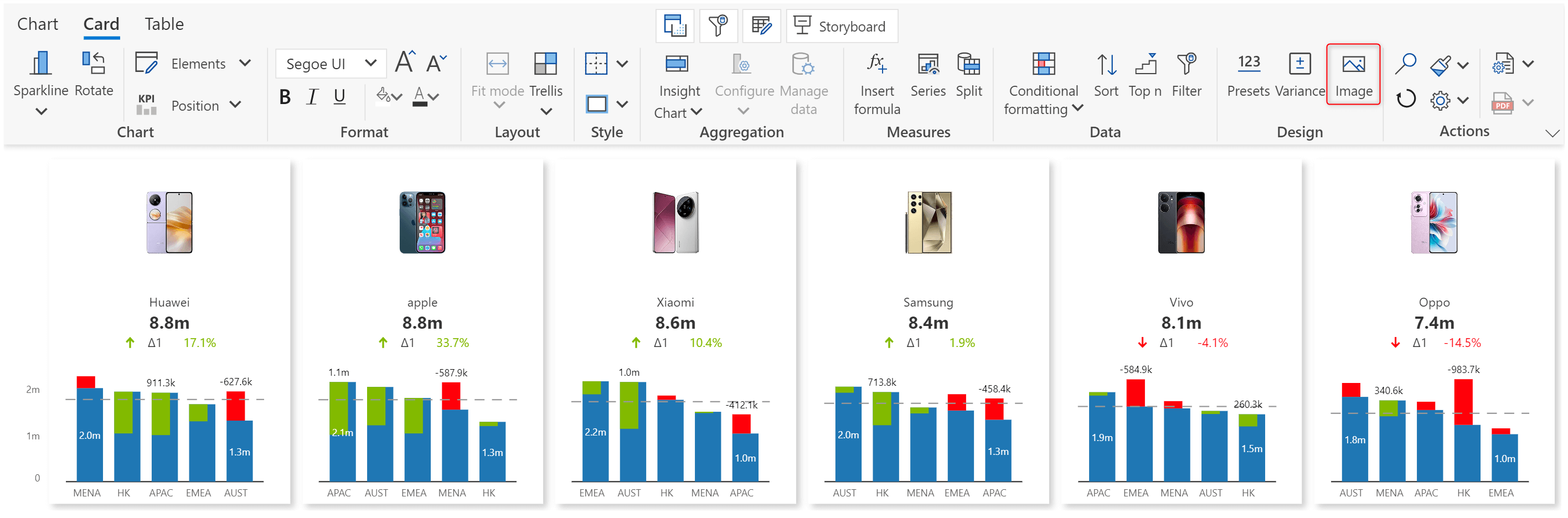Open the Segoe UI font dropdown

331,63
